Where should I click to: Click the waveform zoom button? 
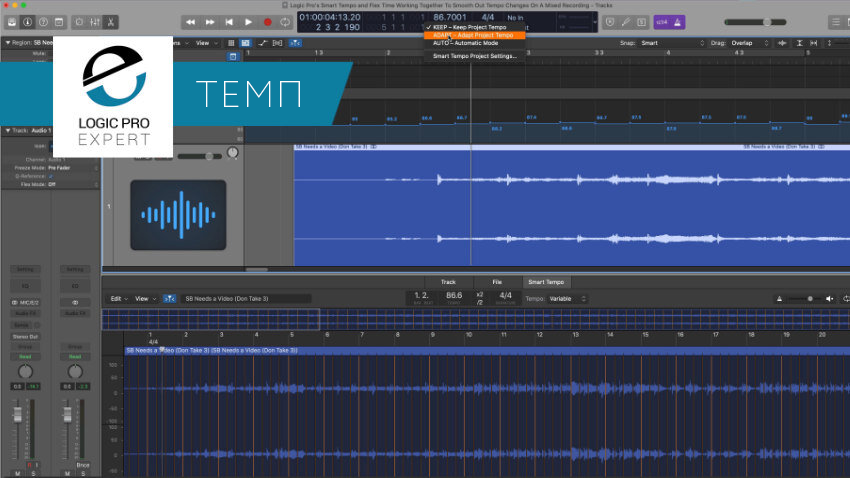tap(782, 43)
